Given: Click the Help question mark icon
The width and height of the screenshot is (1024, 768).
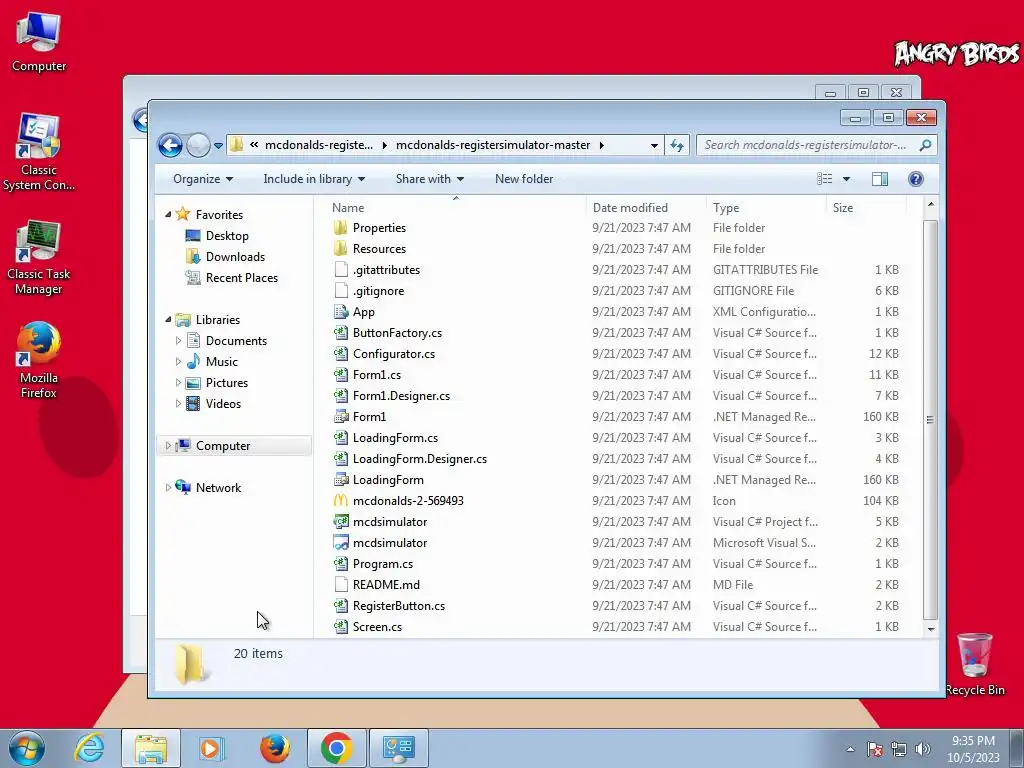Looking at the screenshot, I should (916, 179).
